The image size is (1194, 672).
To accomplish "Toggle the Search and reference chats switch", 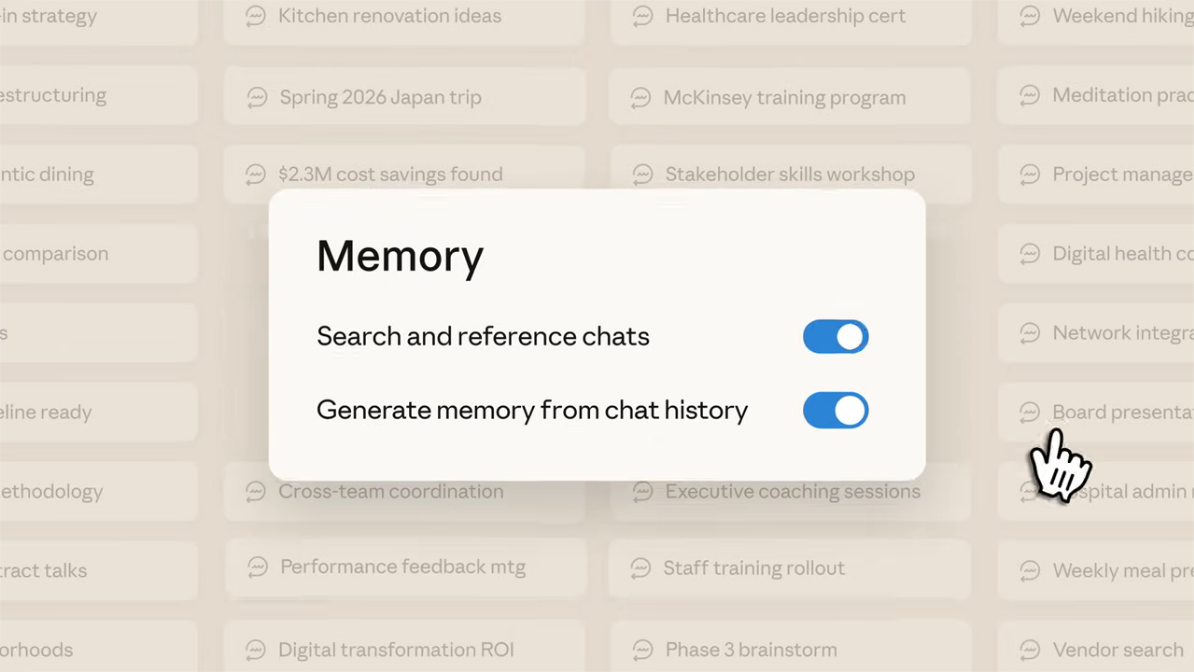I will click(x=835, y=337).
